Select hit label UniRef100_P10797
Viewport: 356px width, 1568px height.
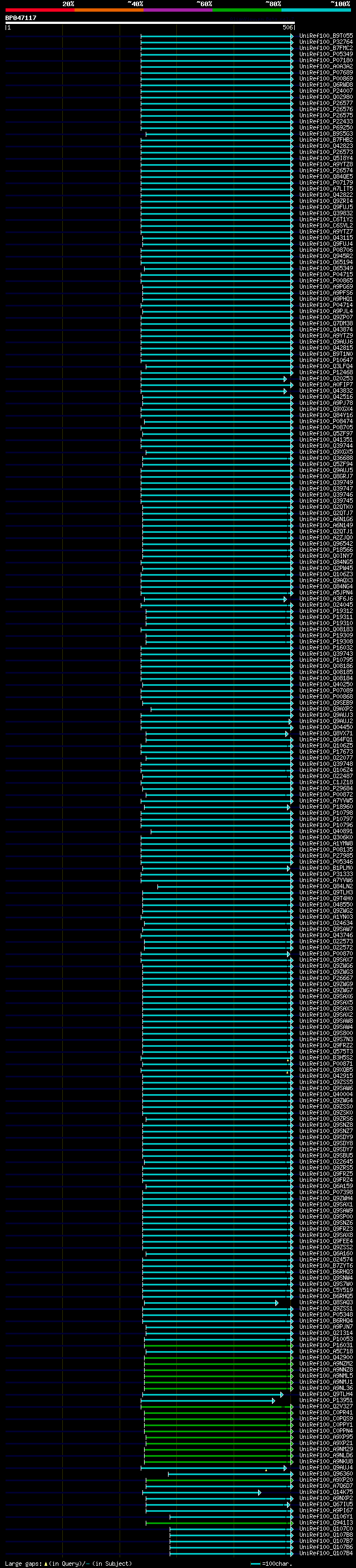pos(326,819)
